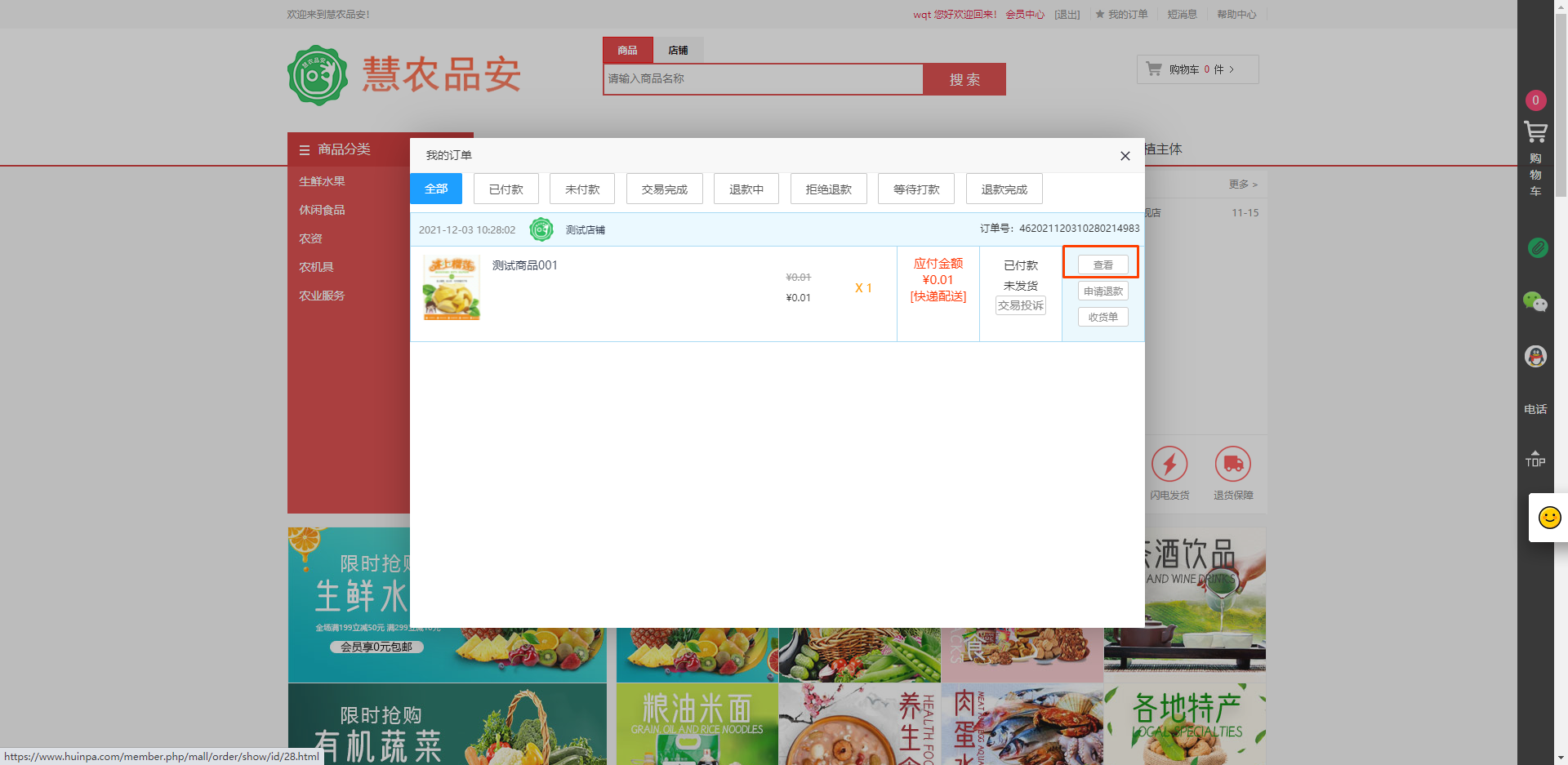Open the WeChat contact icon
Viewport: 1568px width, 765px height.
pyautogui.click(x=1535, y=302)
